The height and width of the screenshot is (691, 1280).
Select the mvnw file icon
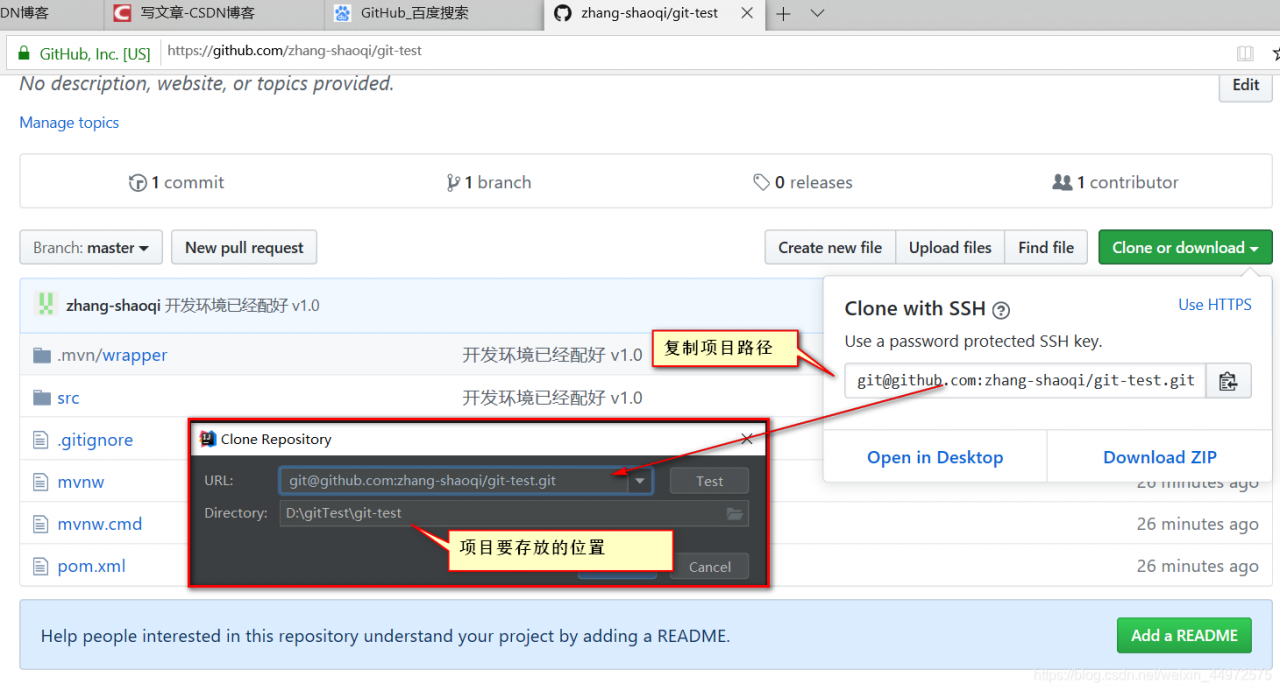[x=41, y=482]
